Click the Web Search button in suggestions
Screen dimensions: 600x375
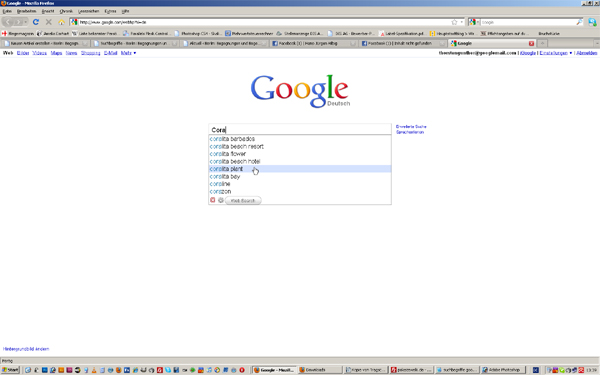243,201
